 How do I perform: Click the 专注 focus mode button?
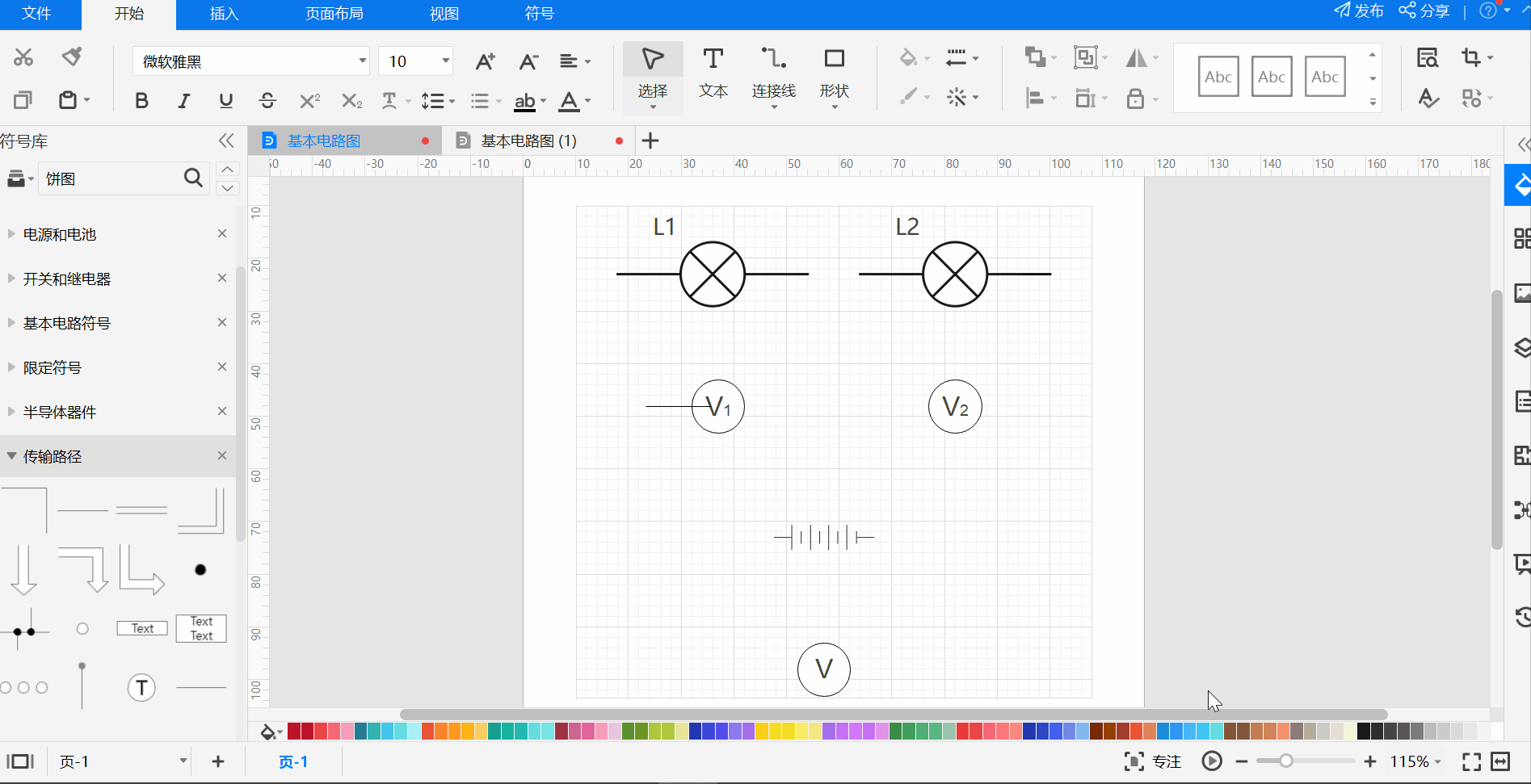(x=1153, y=761)
